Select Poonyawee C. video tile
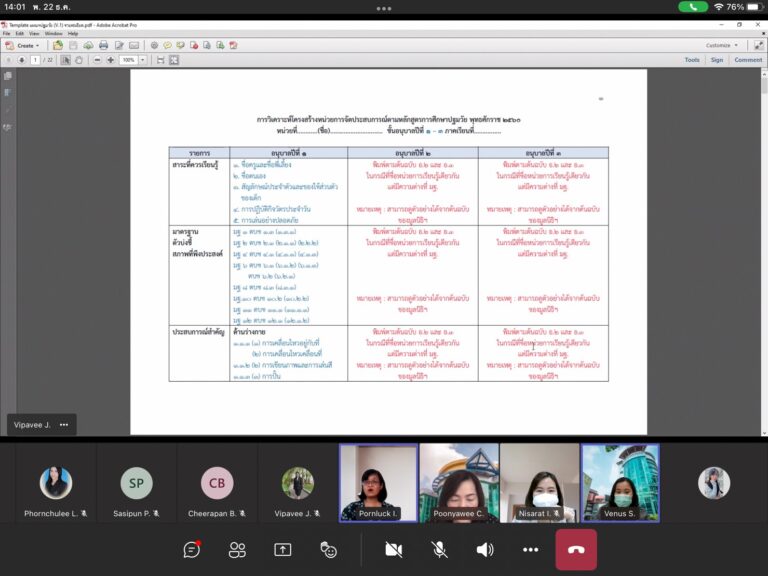 tap(459, 483)
